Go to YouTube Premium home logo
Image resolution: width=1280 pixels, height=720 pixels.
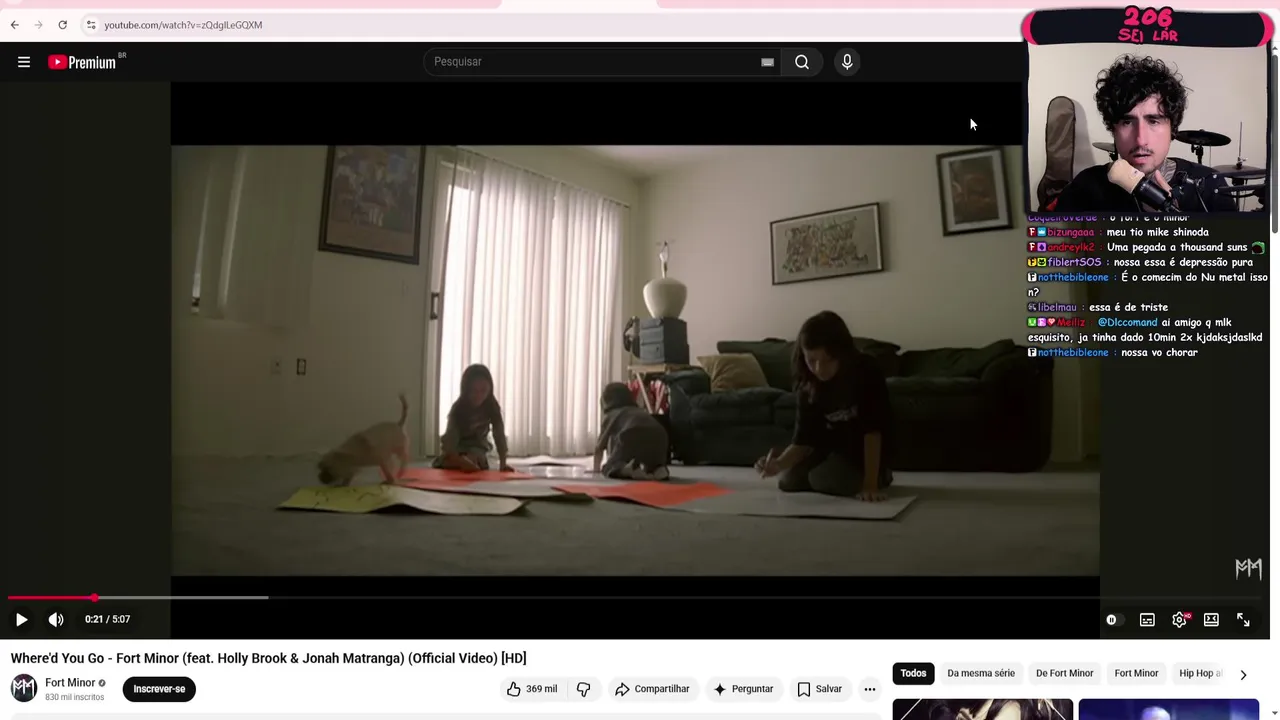coord(82,62)
